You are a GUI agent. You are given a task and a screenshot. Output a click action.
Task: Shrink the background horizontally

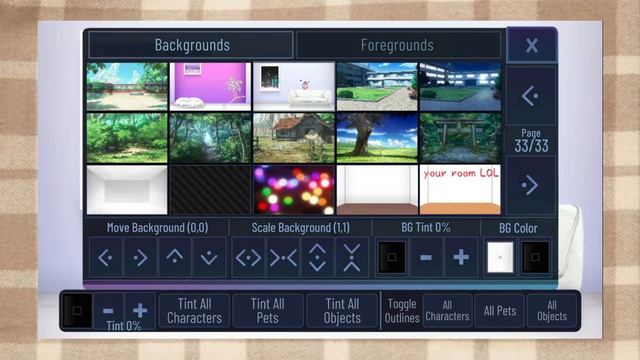point(283,258)
